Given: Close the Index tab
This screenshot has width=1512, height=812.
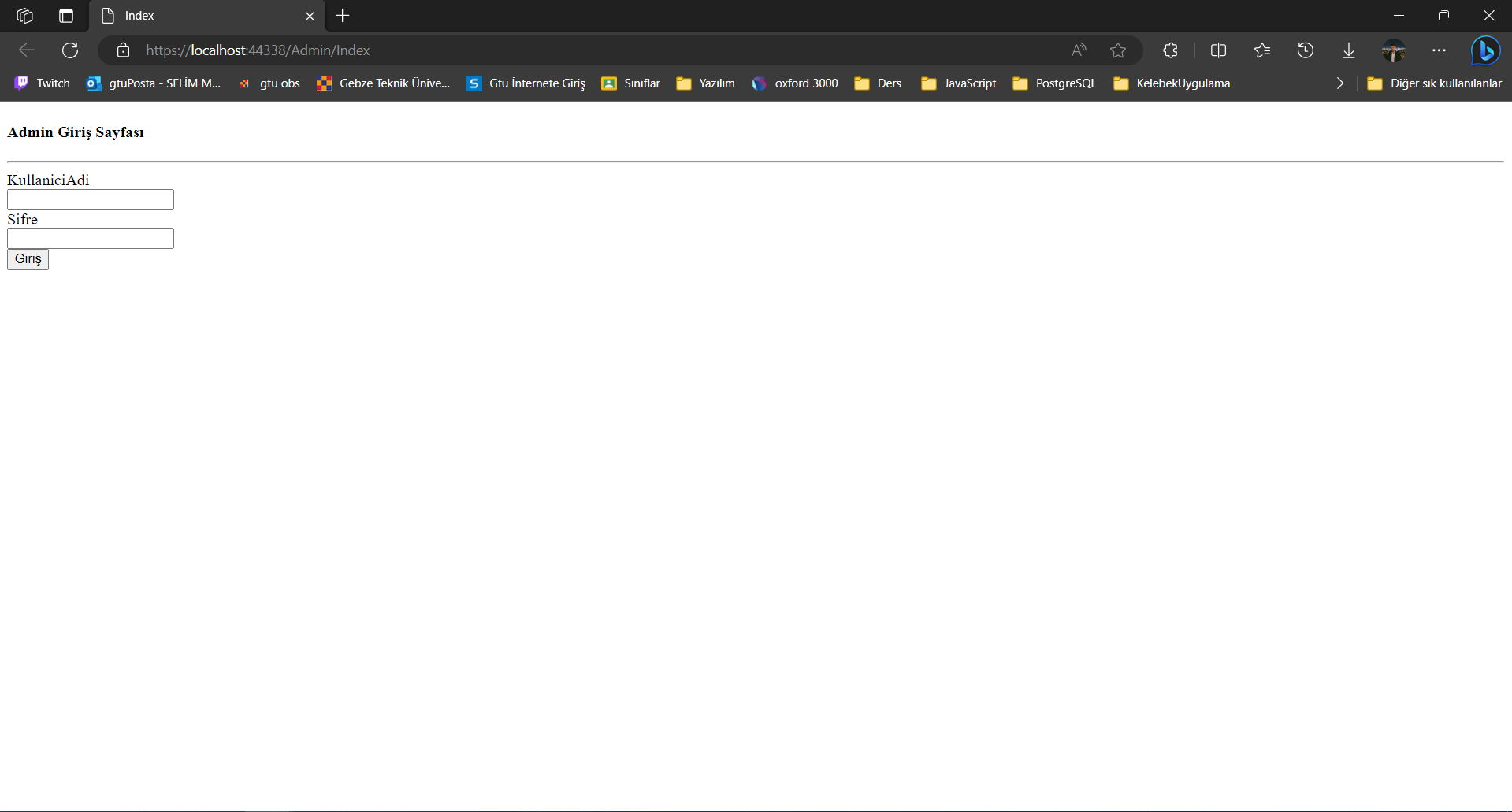Looking at the screenshot, I should (310, 16).
